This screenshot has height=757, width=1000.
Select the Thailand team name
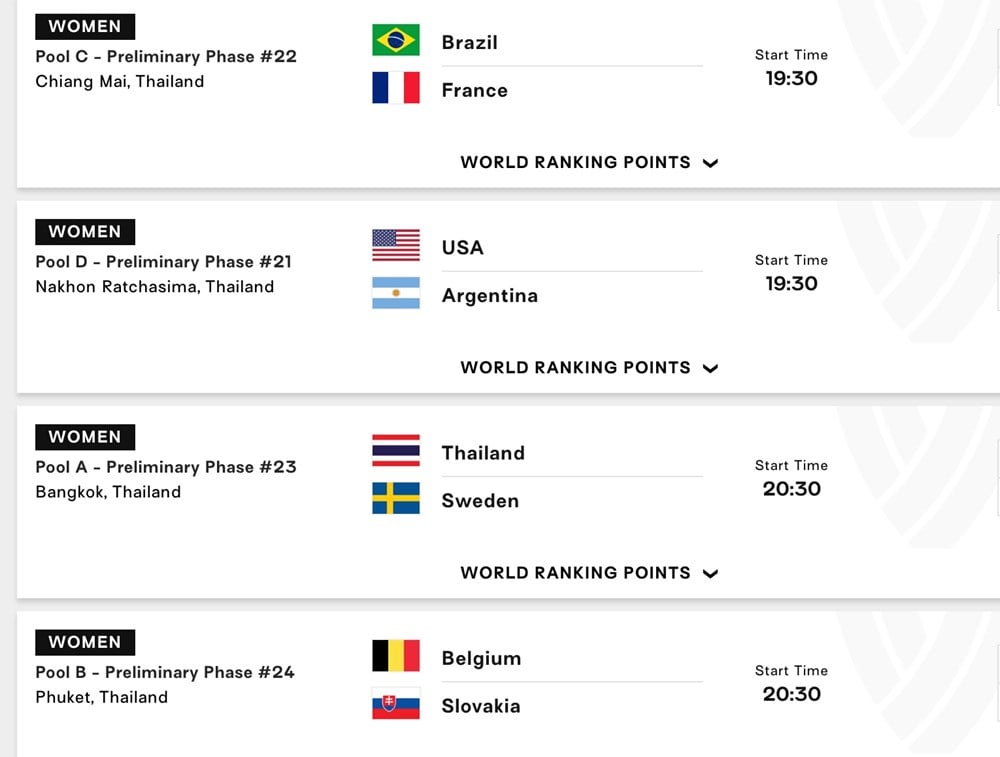pyautogui.click(x=483, y=453)
